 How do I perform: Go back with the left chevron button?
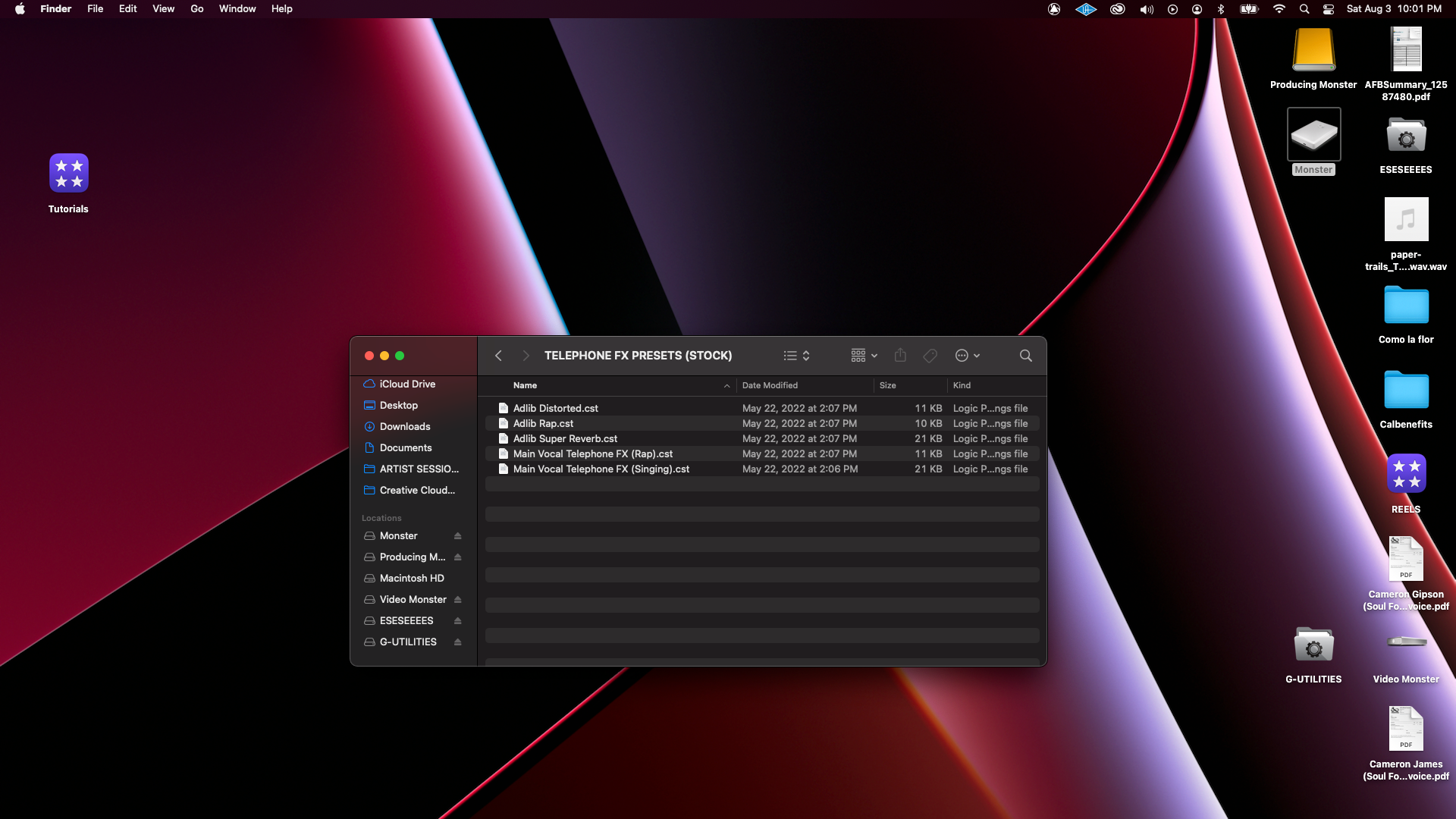[499, 356]
